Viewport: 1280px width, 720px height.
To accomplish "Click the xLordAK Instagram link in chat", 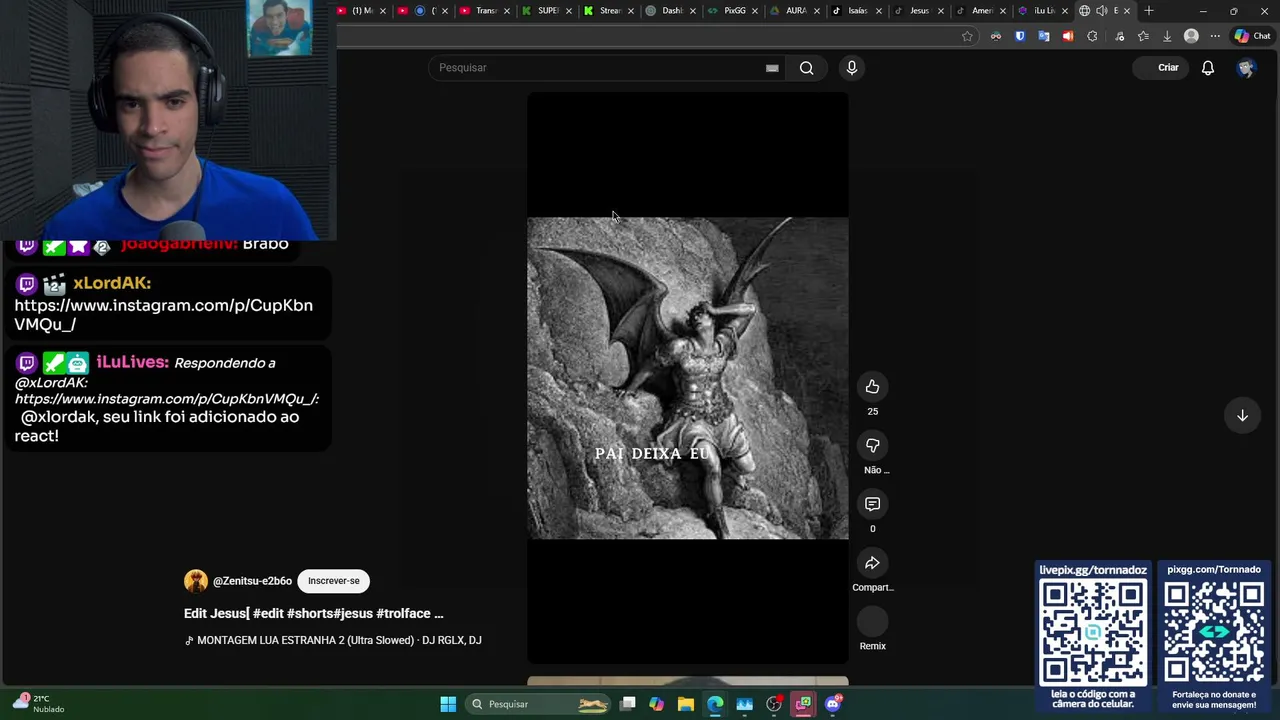I will pyautogui.click(x=164, y=315).
